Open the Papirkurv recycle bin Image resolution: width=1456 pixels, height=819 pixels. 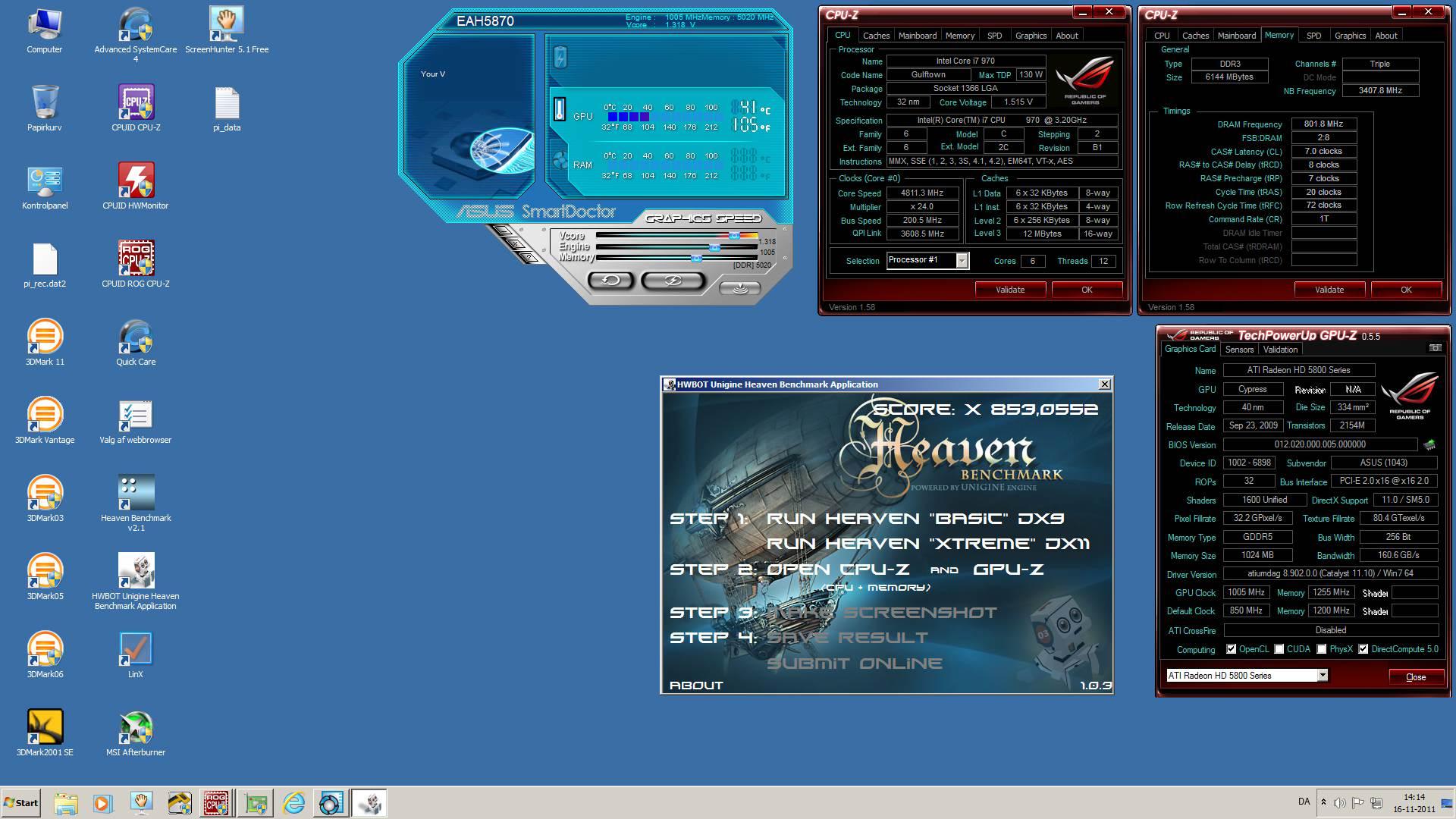[45, 109]
